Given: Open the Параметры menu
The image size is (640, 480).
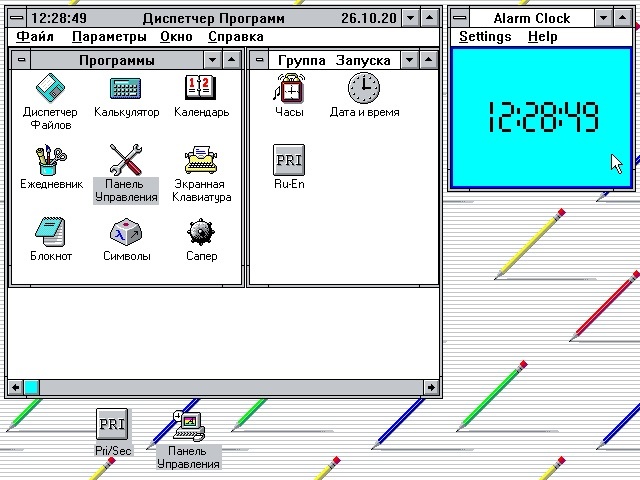Looking at the screenshot, I should point(109,37).
